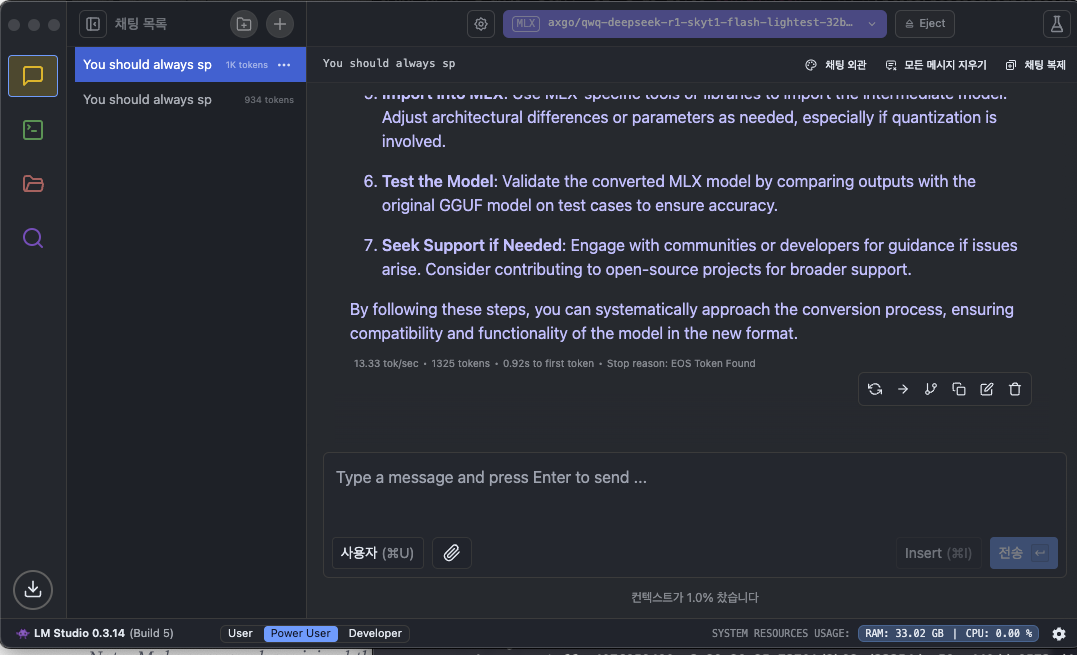Delete the assistant message with trash icon
Viewport: 1077px width, 655px height.
coord(1014,389)
